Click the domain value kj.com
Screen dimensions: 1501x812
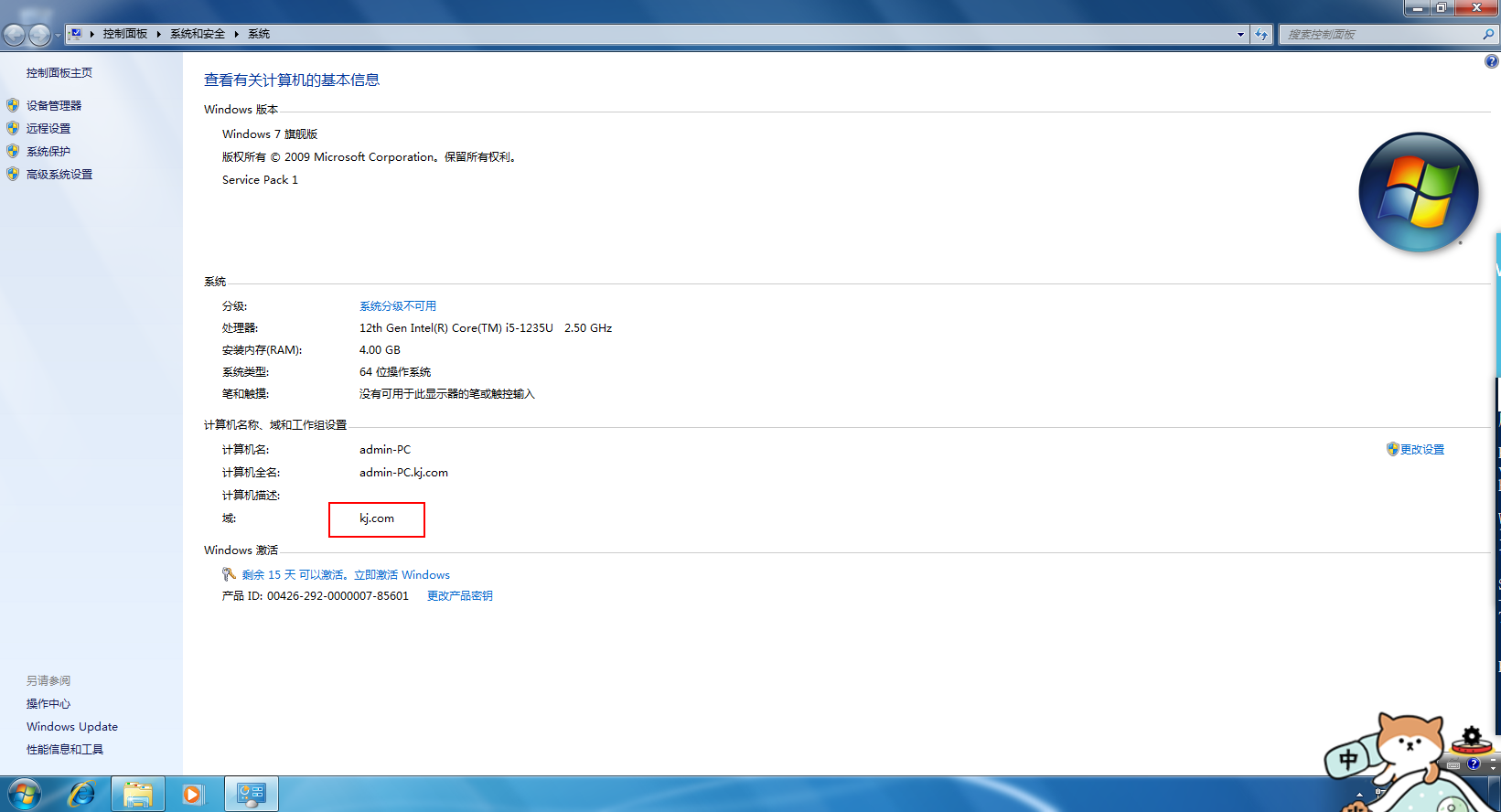[377, 518]
